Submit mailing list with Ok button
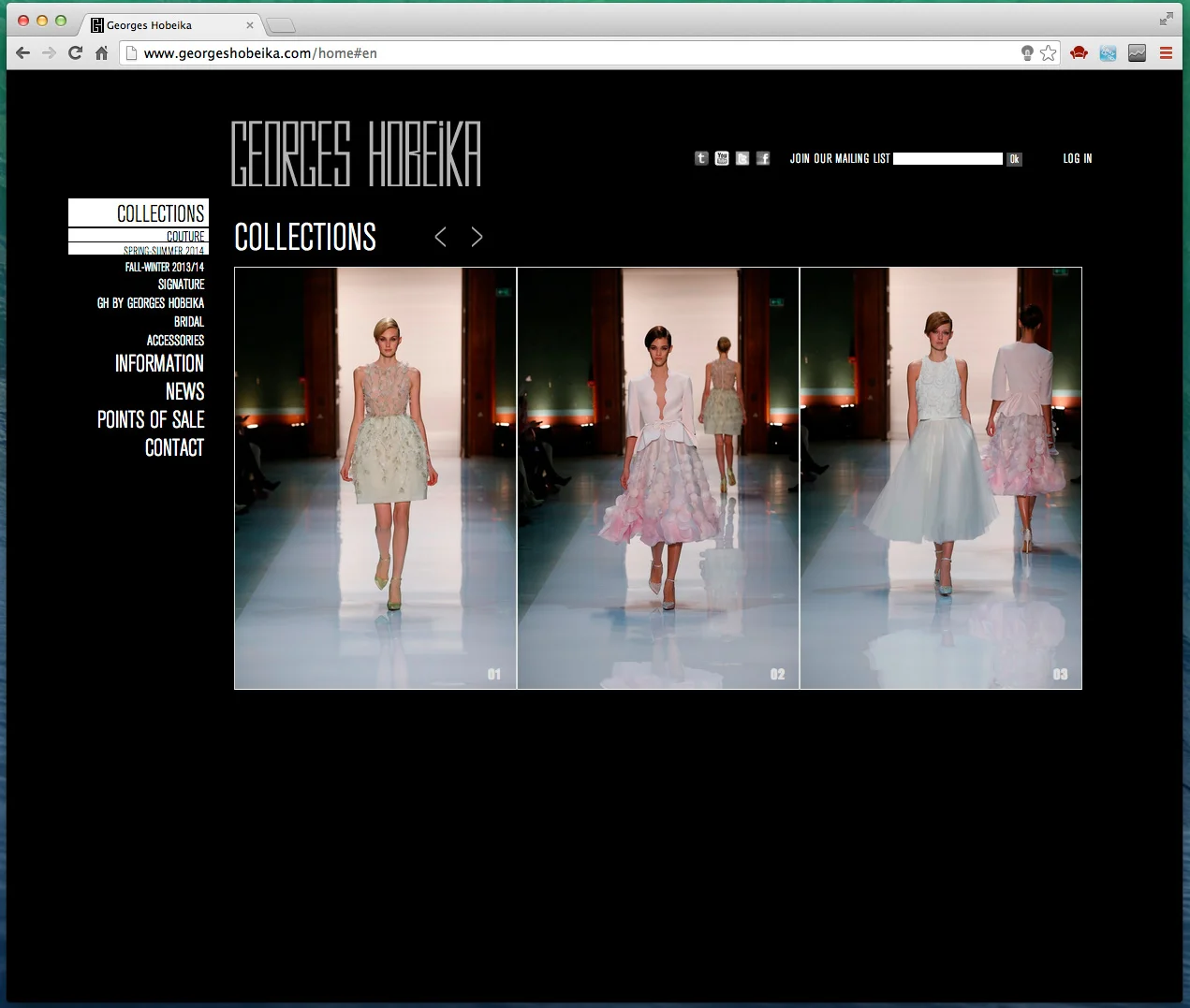Image resolution: width=1190 pixels, height=1008 pixels. pyautogui.click(x=1014, y=159)
